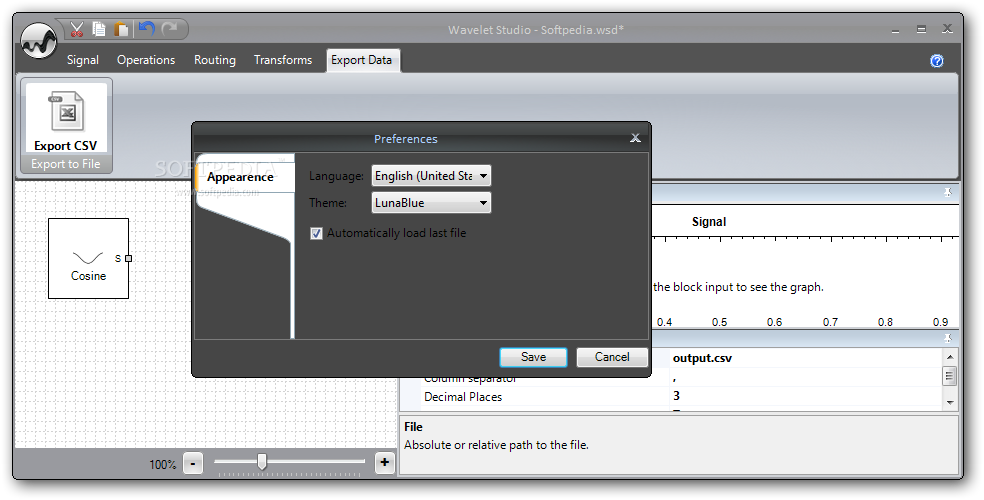Screen dimensions: 984x500
Task: Click the Copy icon in quick toolbar
Action: [x=99, y=29]
